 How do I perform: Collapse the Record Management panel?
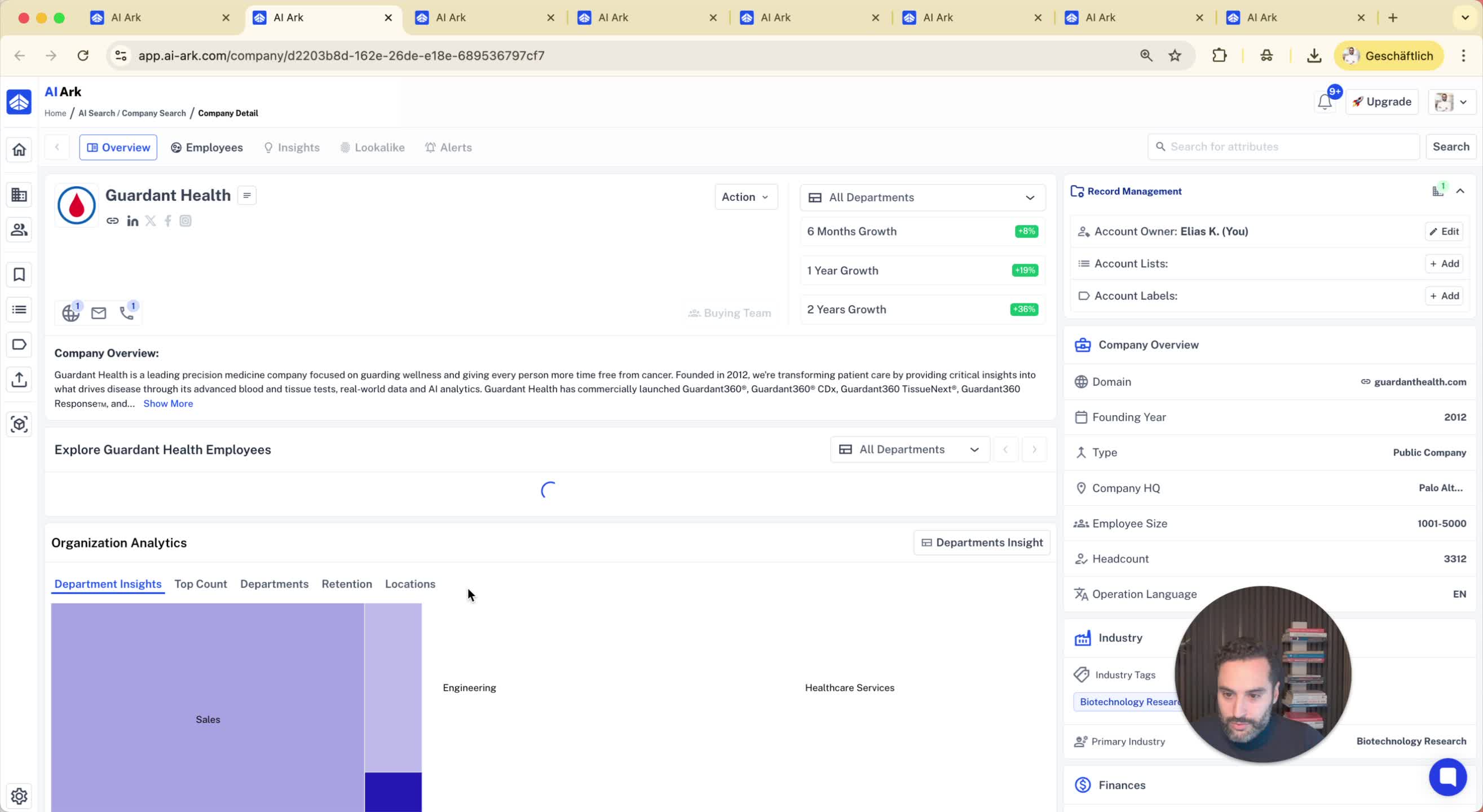pyautogui.click(x=1460, y=191)
